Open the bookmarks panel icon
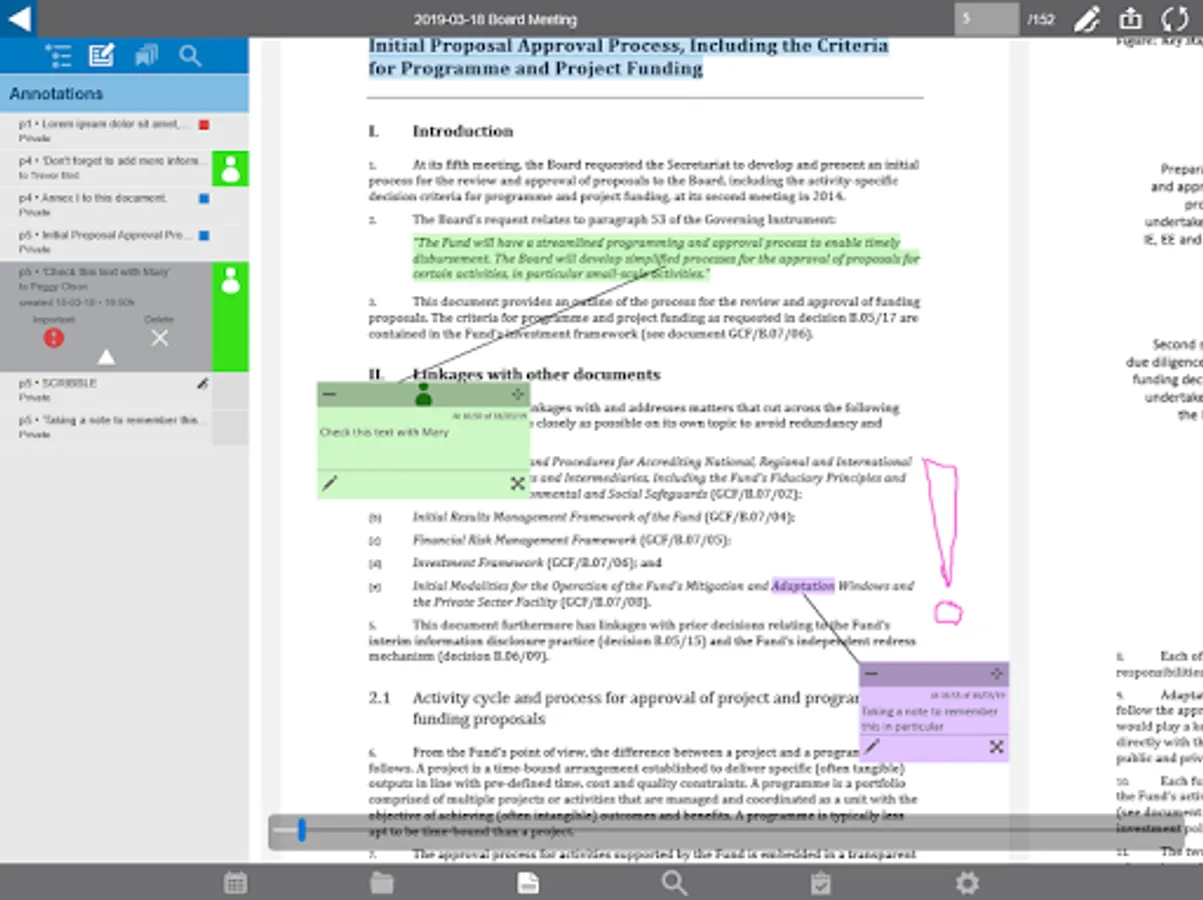 146,56
